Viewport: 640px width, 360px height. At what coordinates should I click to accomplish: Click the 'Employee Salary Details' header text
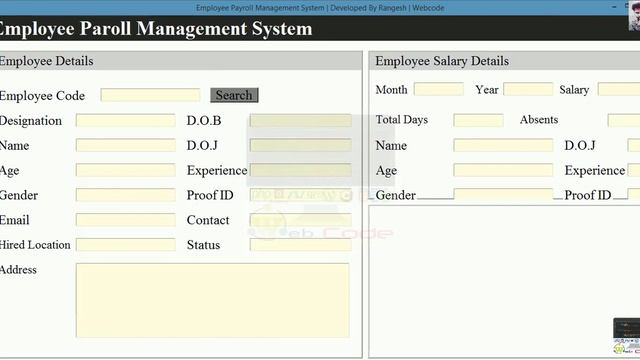[x=442, y=61]
